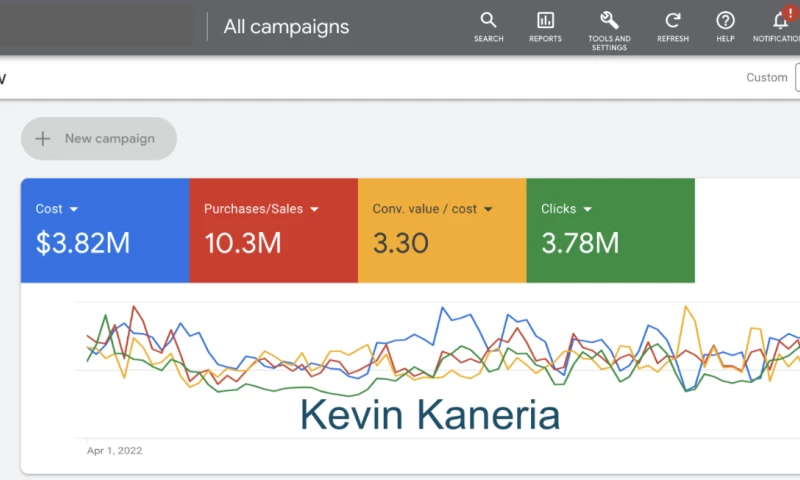
Task: Click the $3.82M cost value
Action: (83, 243)
